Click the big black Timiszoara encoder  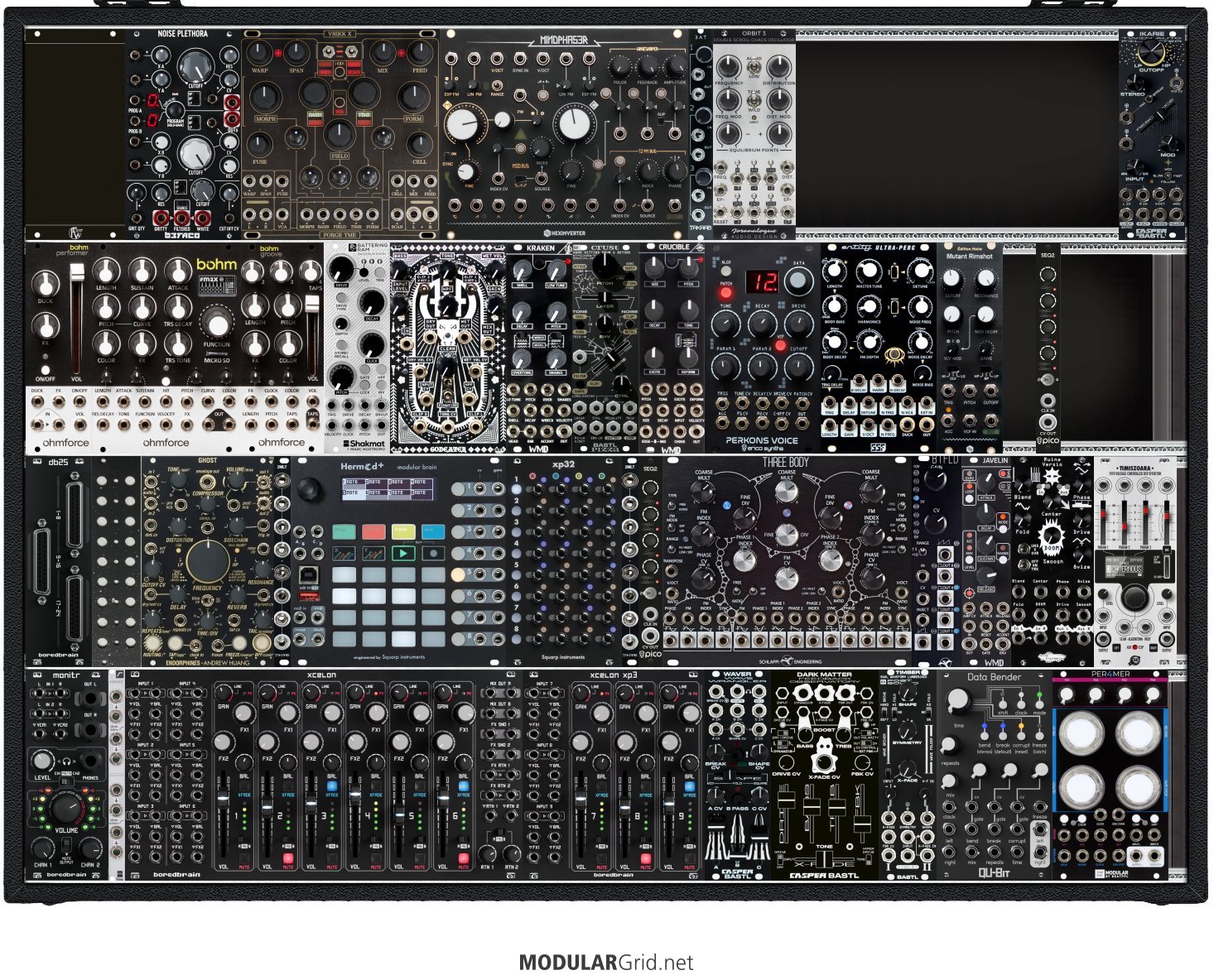point(1135,598)
